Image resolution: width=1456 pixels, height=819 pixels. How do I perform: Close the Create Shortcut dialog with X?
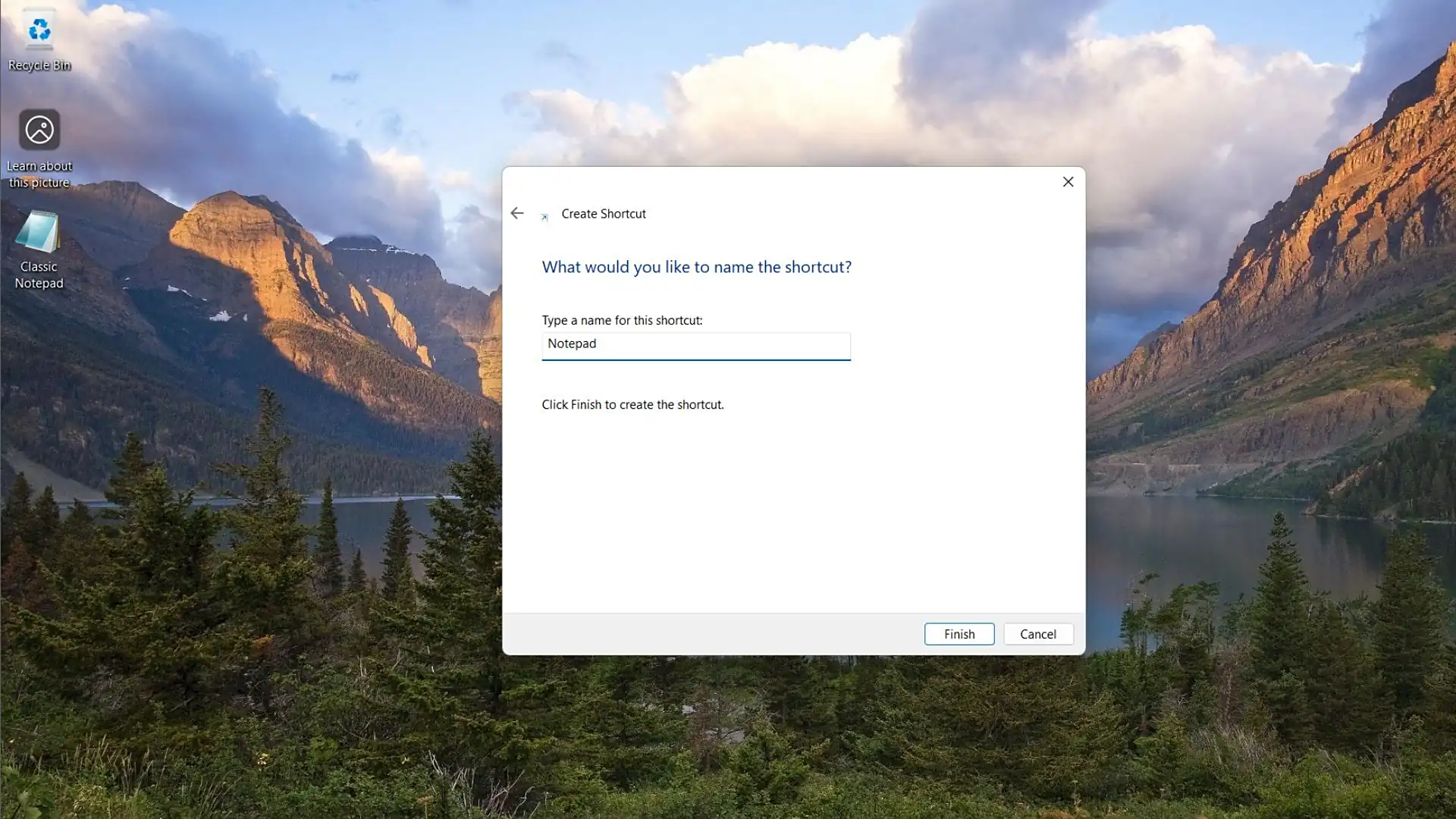(1068, 182)
